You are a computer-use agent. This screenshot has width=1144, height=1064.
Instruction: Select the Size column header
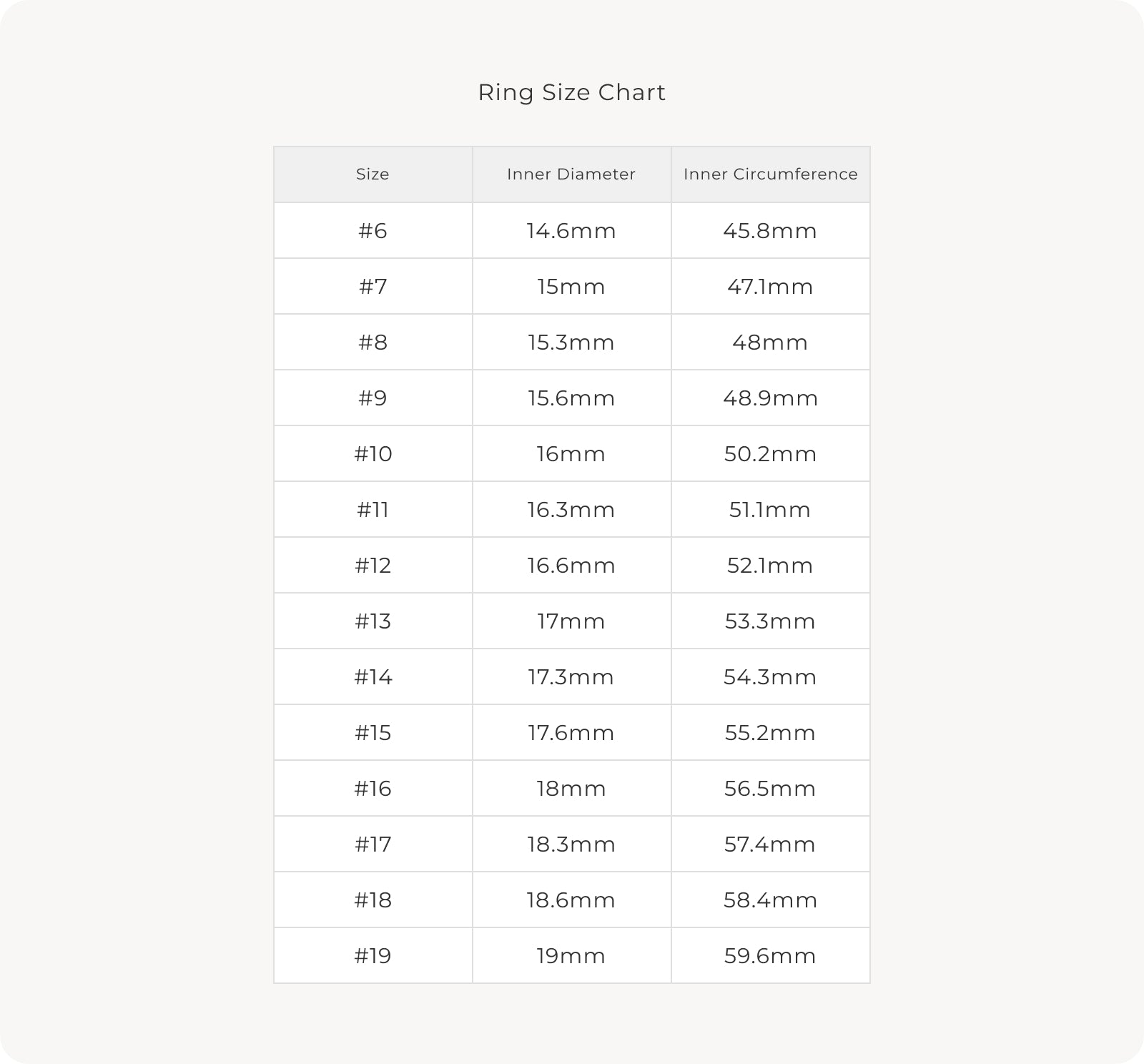click(373, 174)
